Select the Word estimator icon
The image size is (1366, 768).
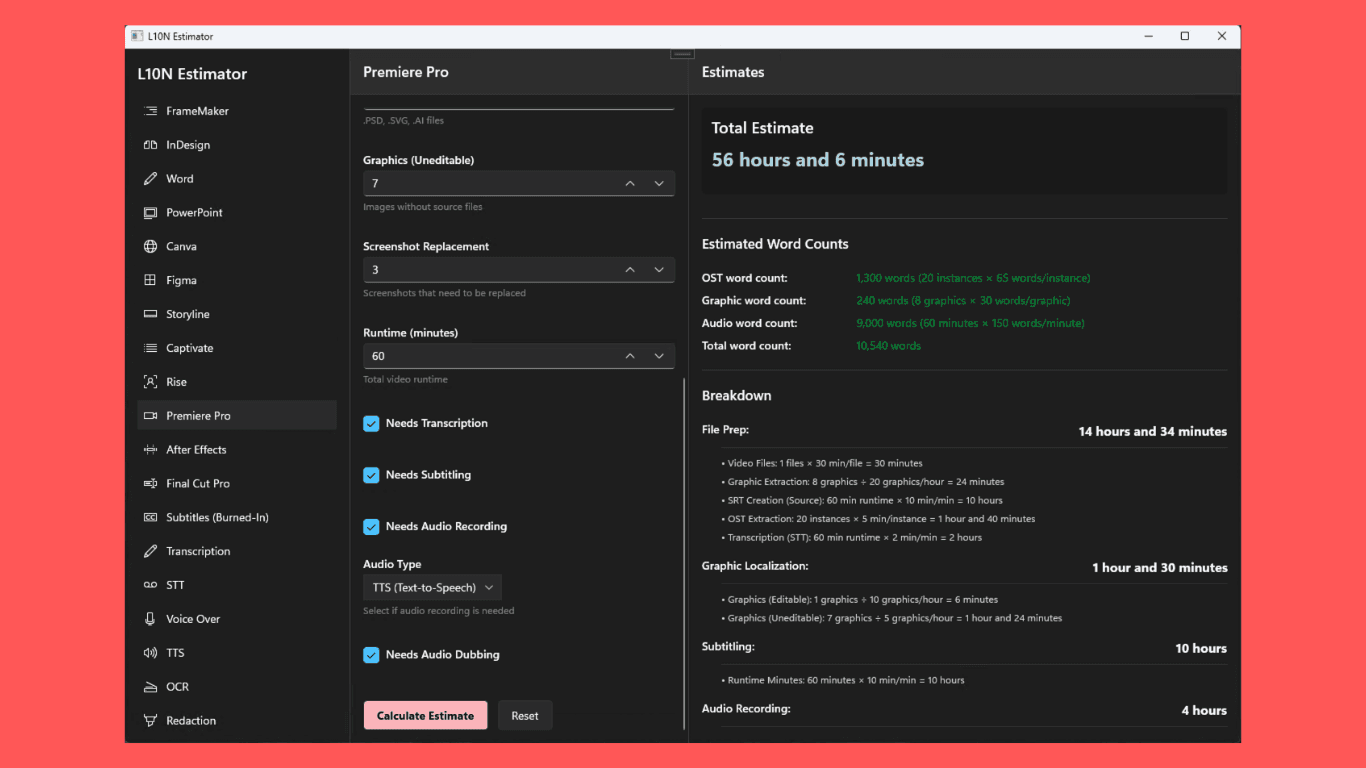[149, 178]
